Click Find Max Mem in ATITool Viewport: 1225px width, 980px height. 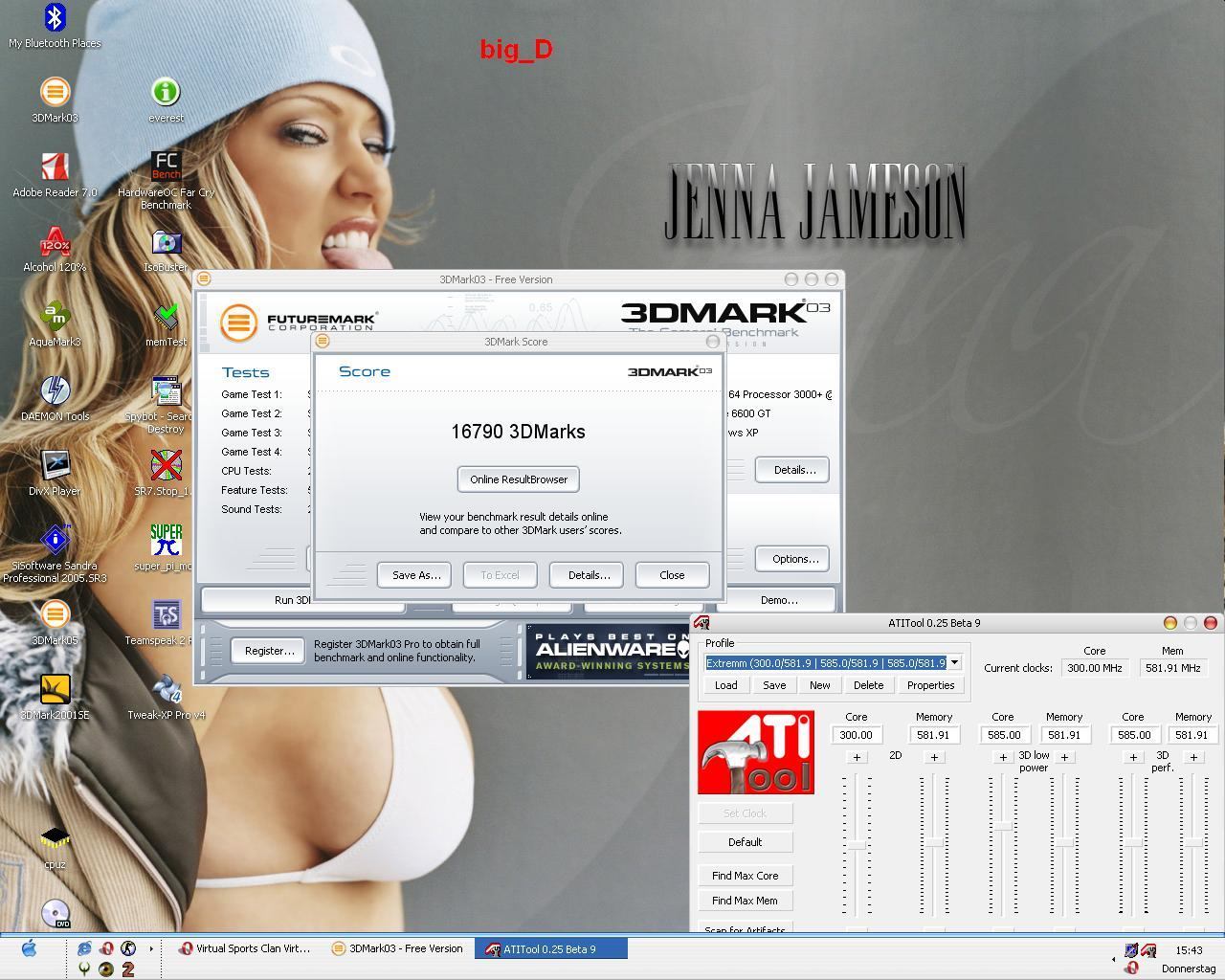click(x=745, y=901)
